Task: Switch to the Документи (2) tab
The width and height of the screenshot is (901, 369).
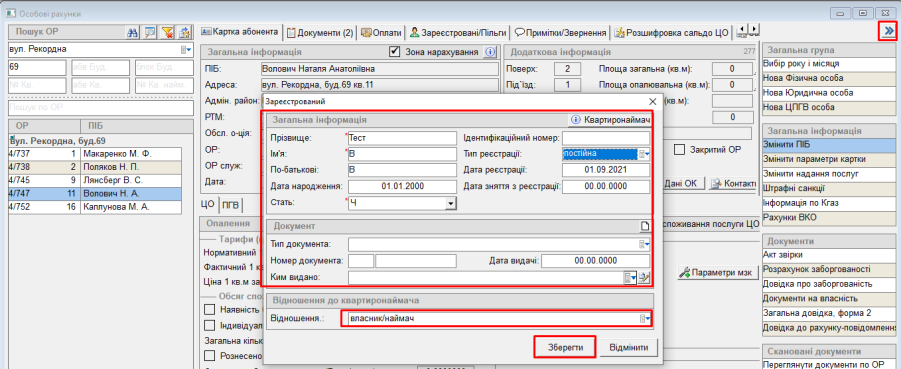Action: (x=320, y=33)
